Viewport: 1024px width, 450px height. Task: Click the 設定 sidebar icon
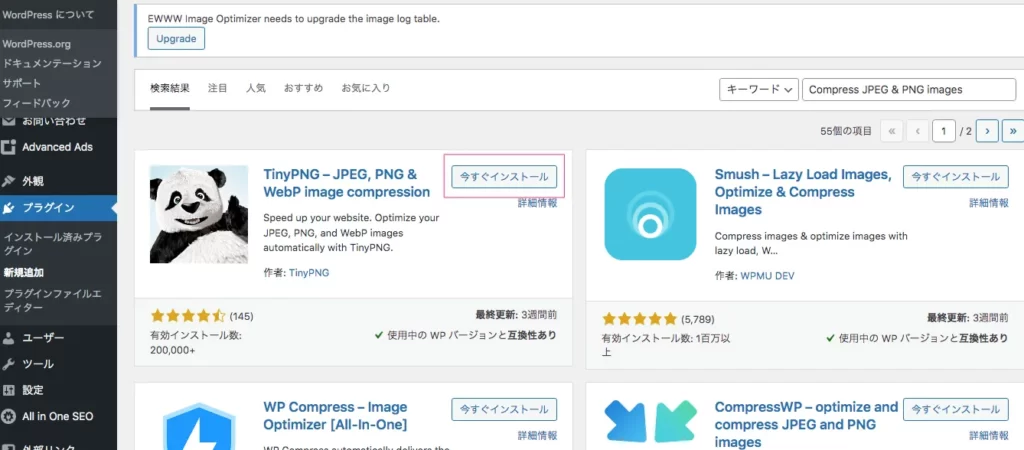pos(8,390)
